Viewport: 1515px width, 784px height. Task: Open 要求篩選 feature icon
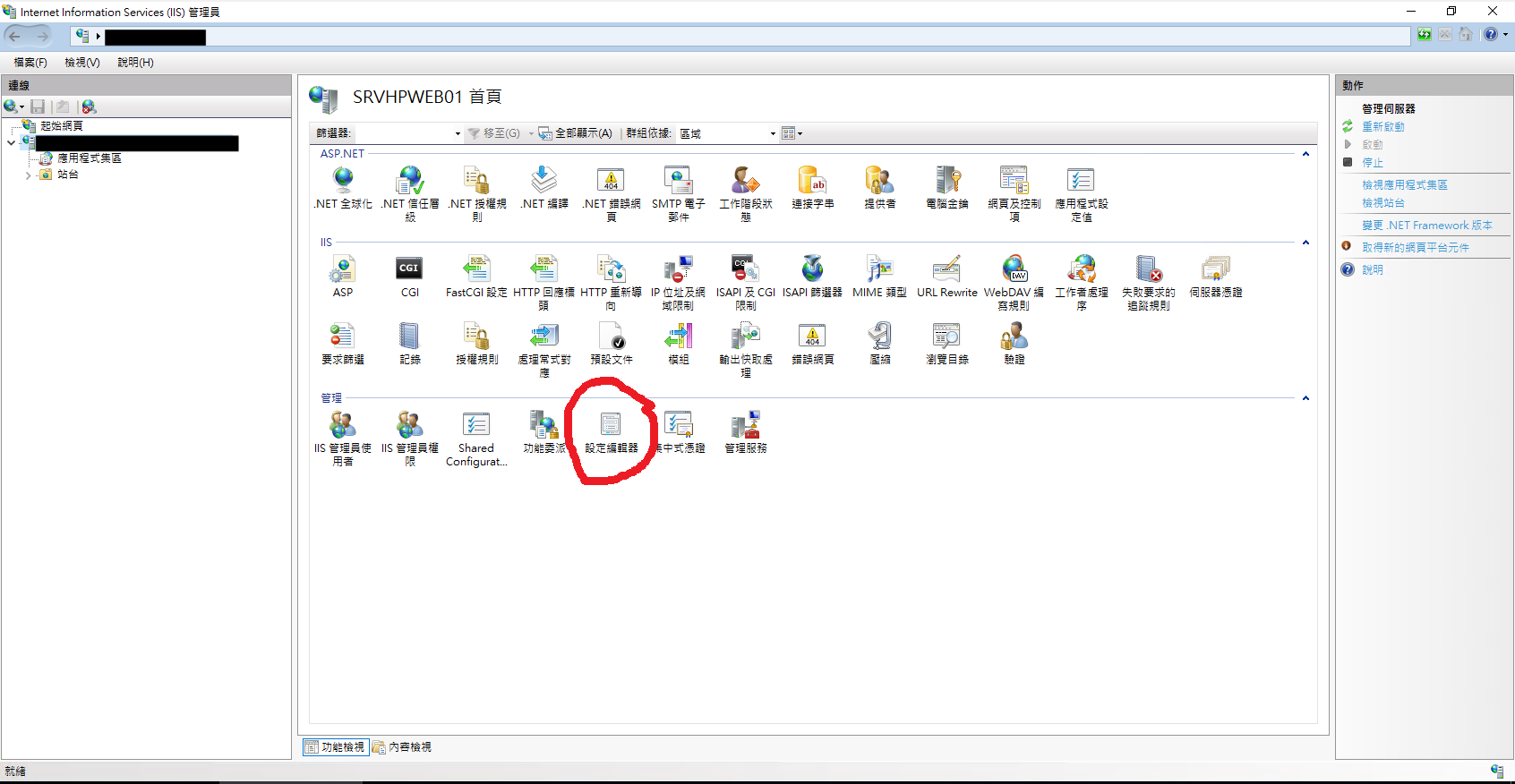(x=343, y=344)
